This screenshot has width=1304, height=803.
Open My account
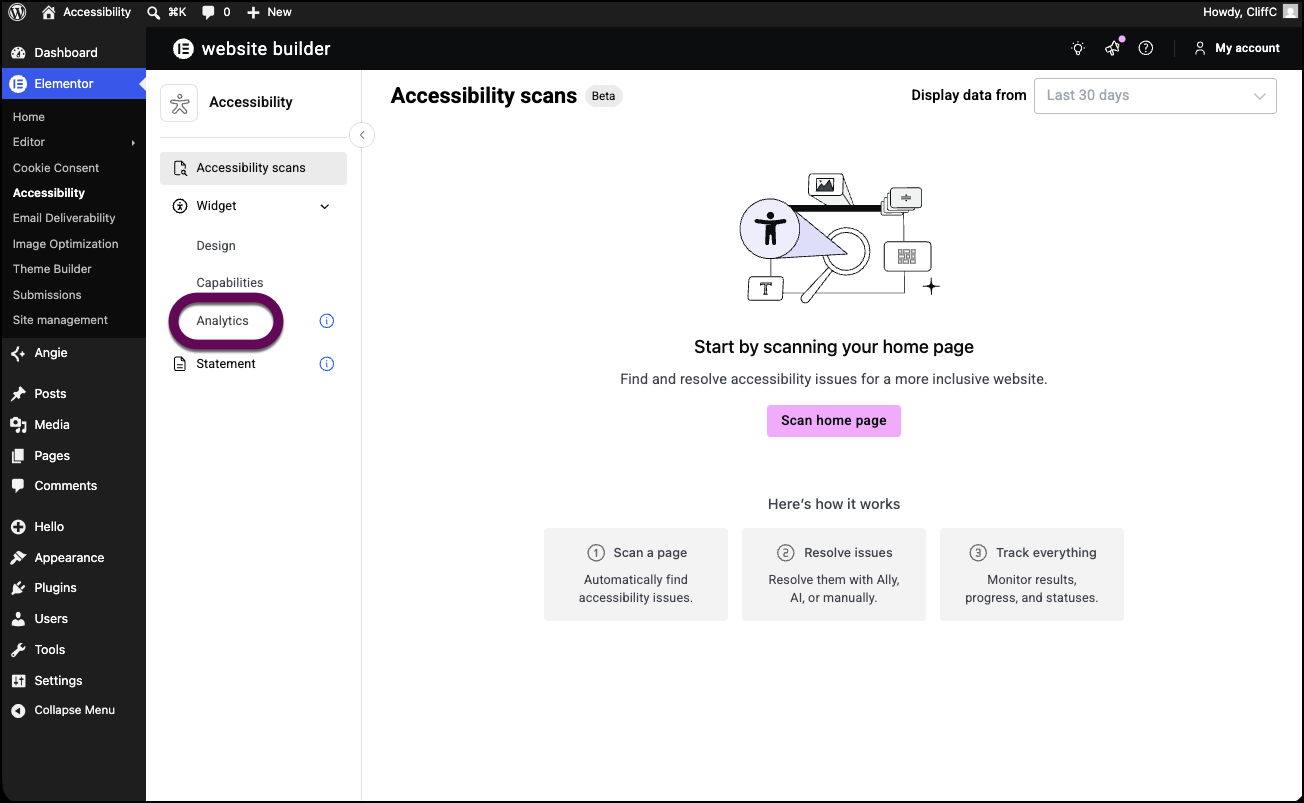(1237, 48)
